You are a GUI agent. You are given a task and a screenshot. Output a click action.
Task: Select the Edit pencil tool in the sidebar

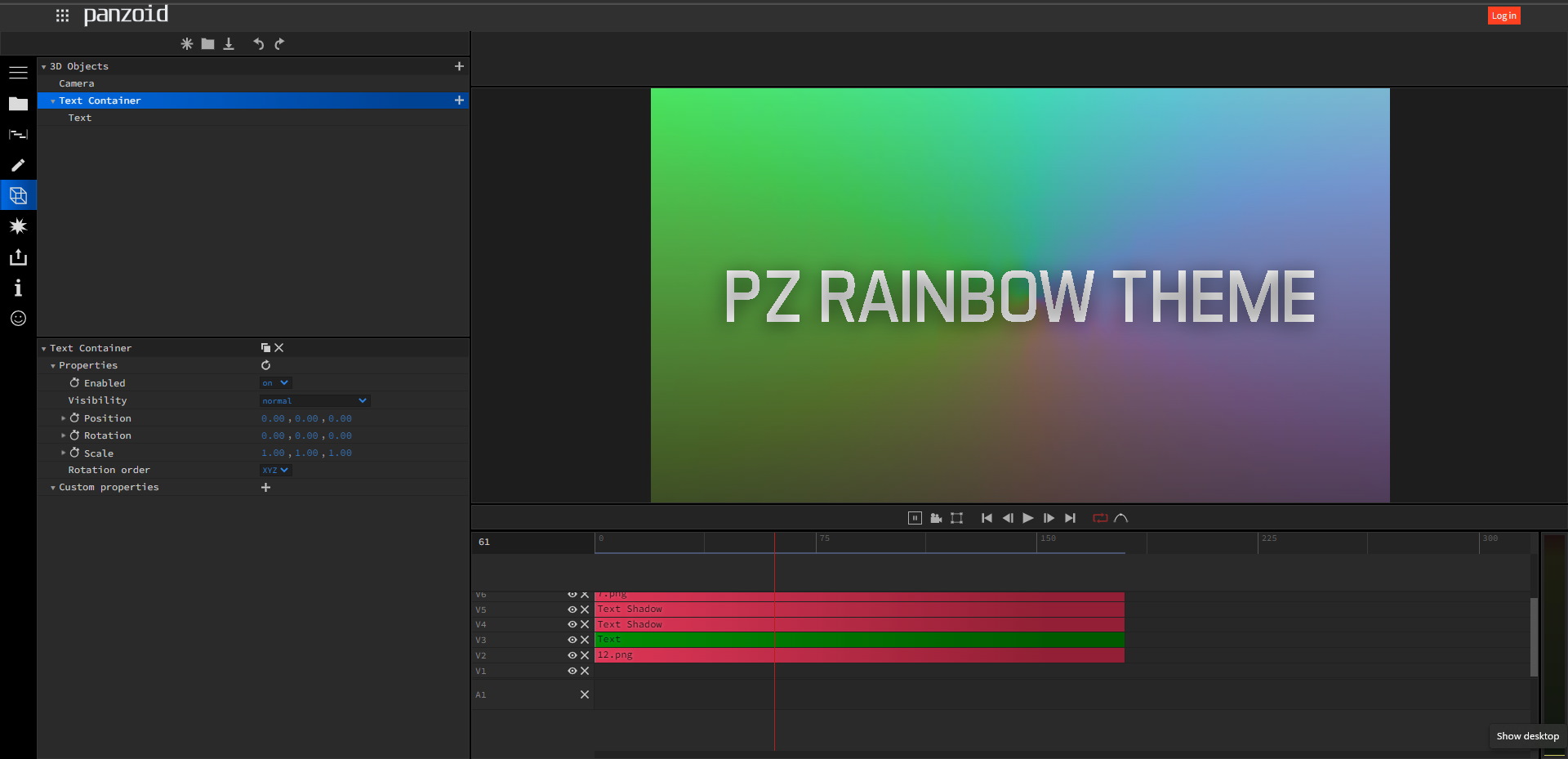[18, 165]
